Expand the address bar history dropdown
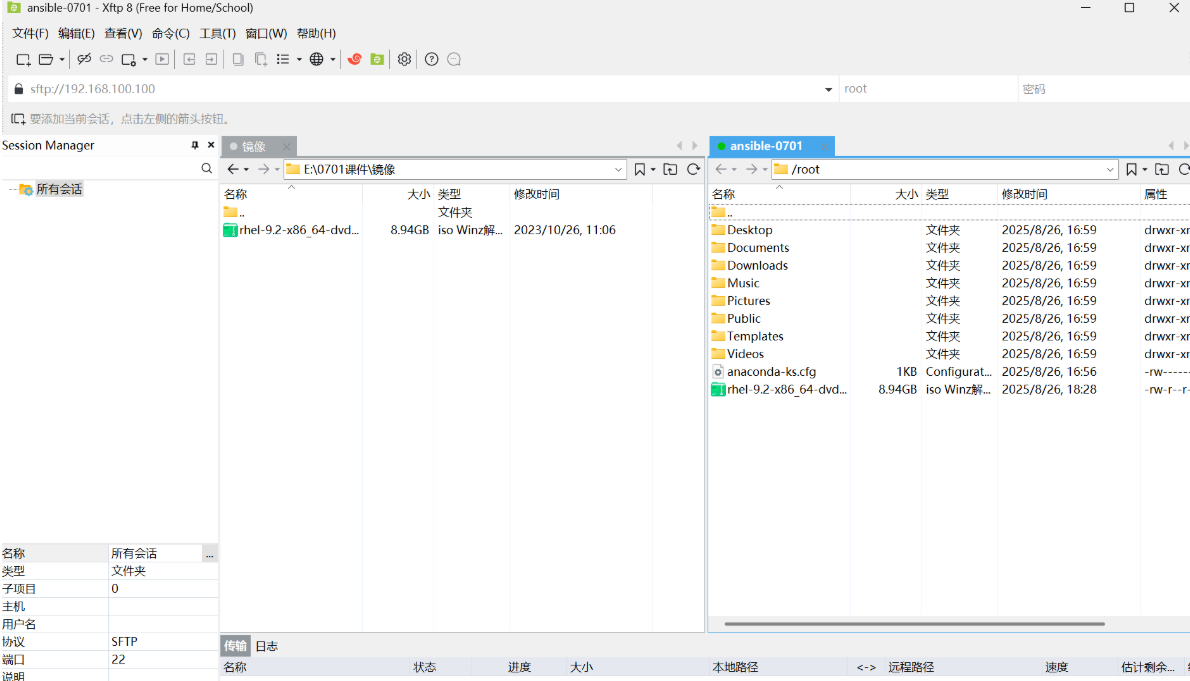Viewport: 1190px width, 681px height. pyautogui.click(x=828, y=90)
